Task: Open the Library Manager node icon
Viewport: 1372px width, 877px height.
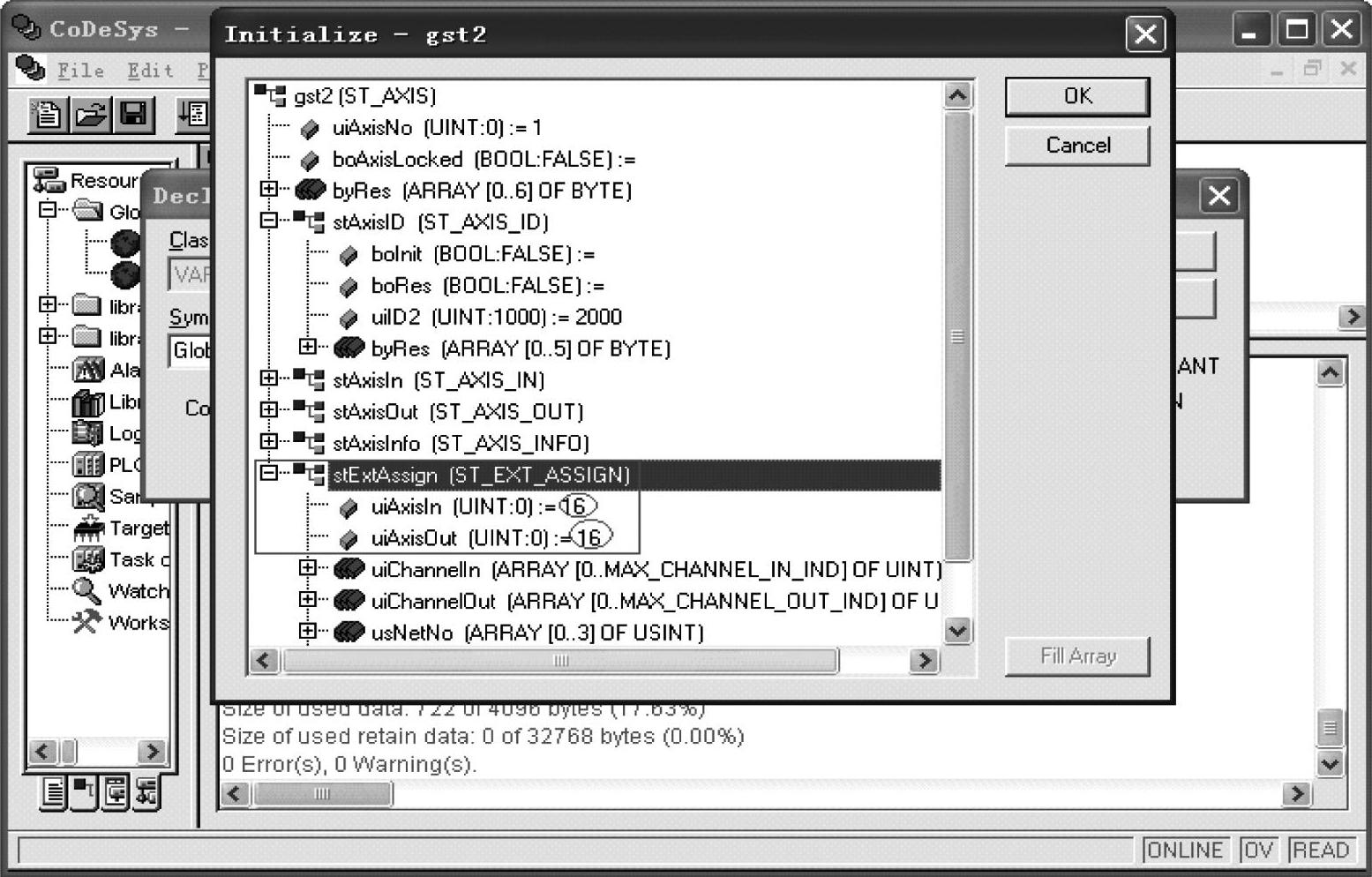Action: tap(87, 402)
